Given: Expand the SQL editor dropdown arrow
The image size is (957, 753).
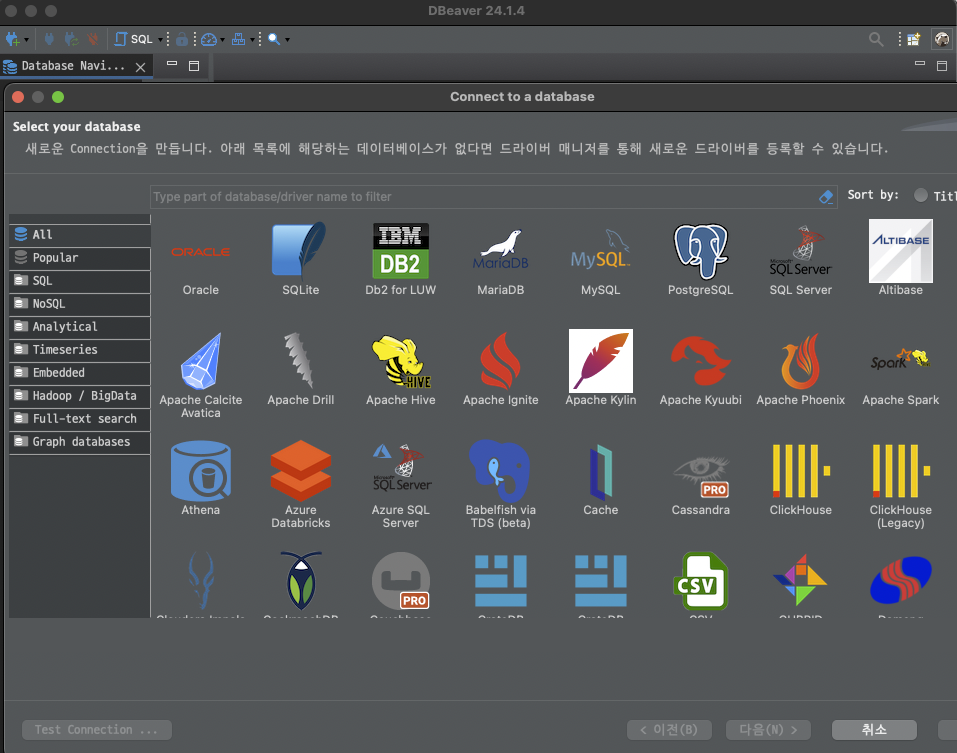Looking at the screenshot, I should (161, 40).
